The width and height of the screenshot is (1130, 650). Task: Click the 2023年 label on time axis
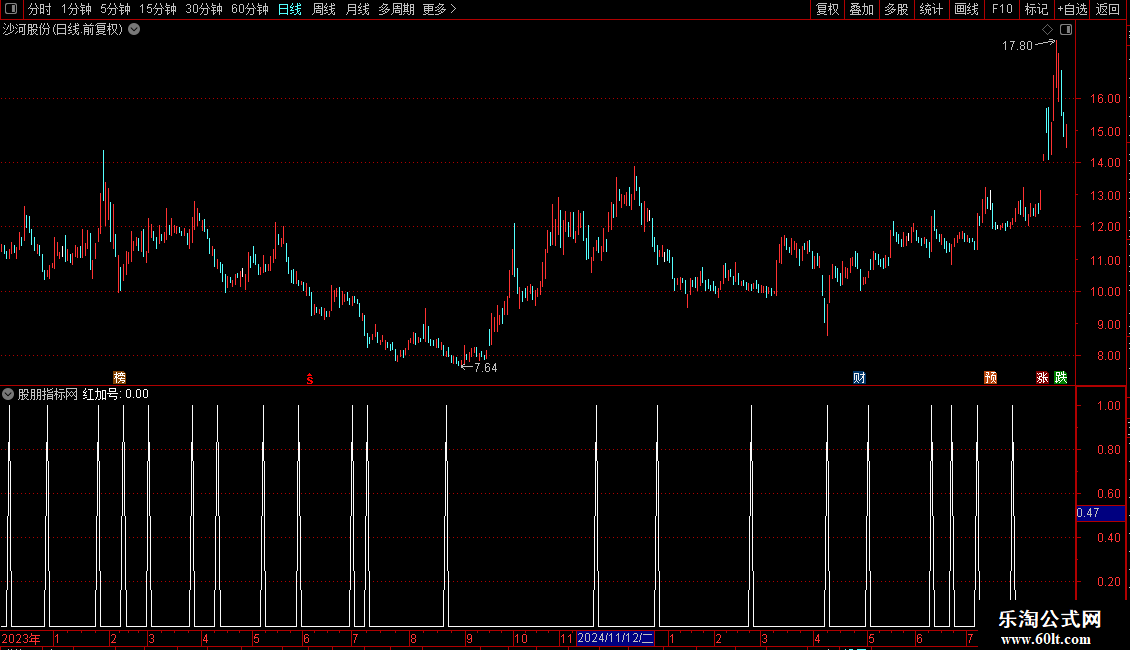coord(21,638)
